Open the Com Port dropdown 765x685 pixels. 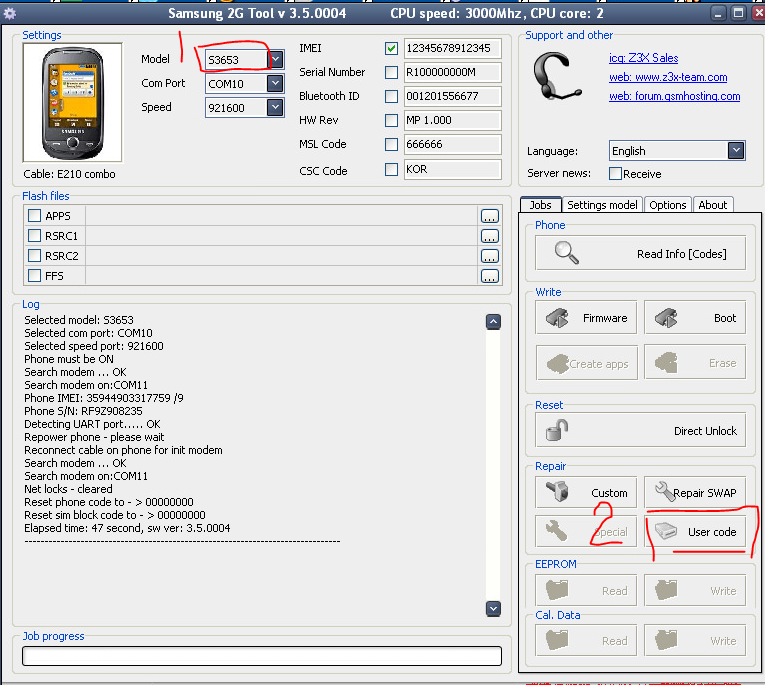pos(276,83)
